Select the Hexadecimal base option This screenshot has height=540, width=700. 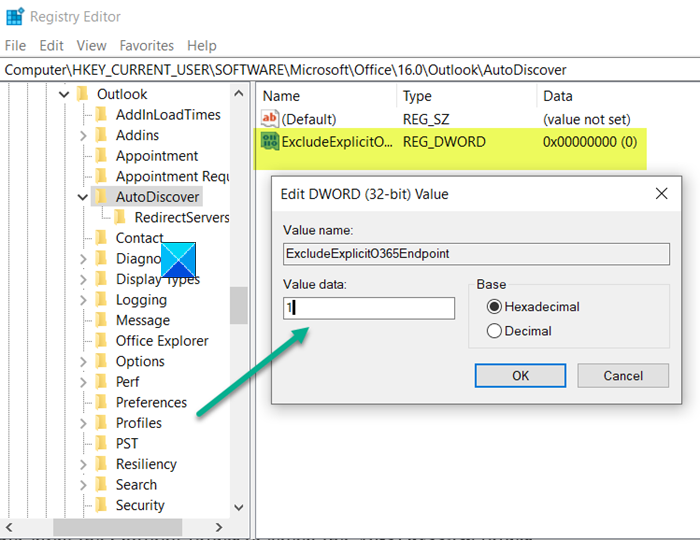click(494, 307)
